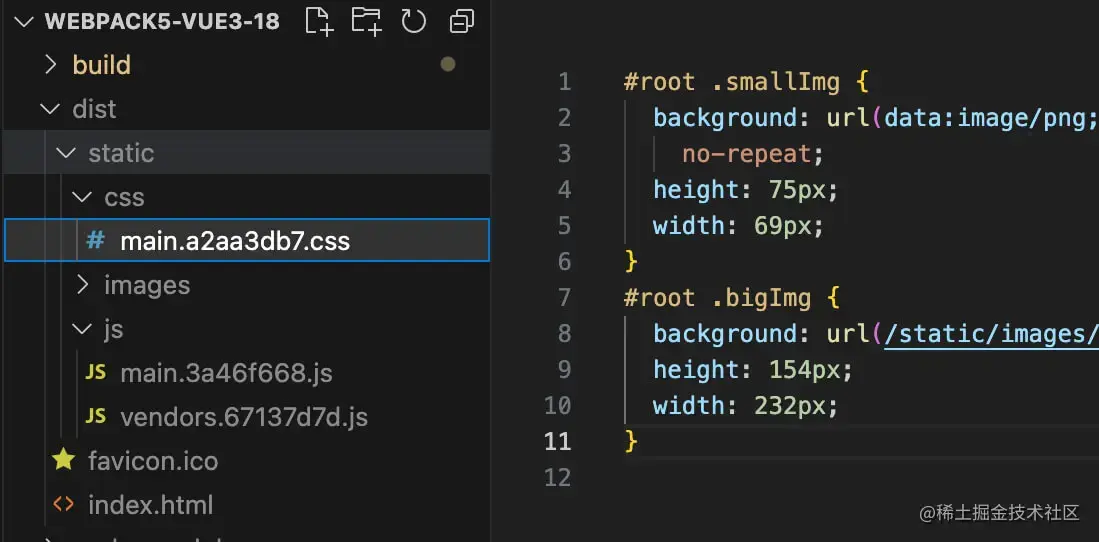Refresh the explorer with the Refresh icon
Image resolution: width=1099 pixels, height=542 pixels.
point(414,21)
